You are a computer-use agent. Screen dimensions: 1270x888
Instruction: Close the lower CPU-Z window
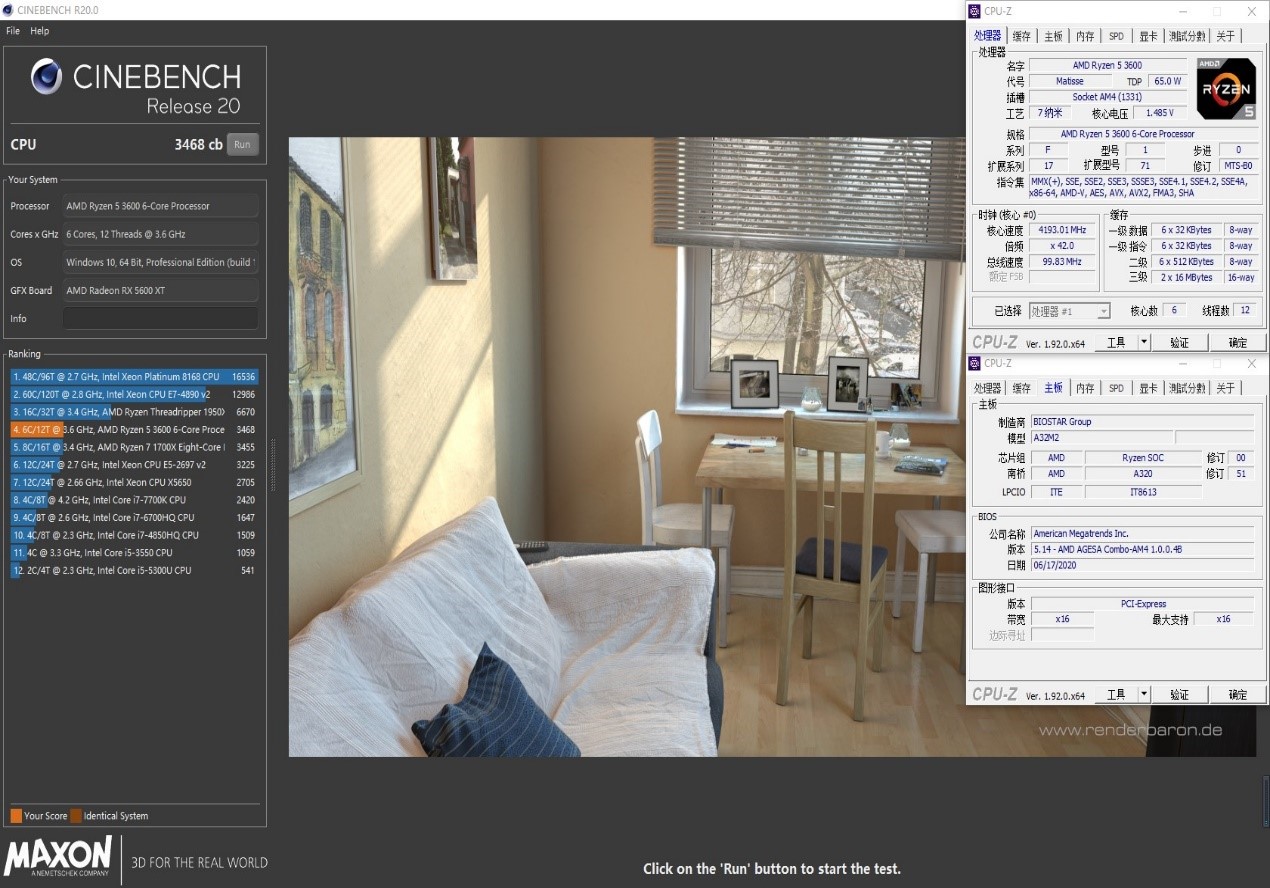click(x=1252, y=364)
